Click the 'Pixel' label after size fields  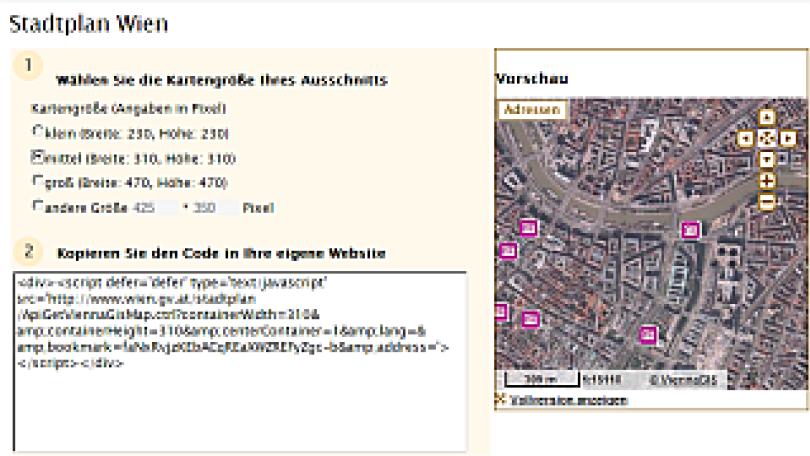[258, 208]
